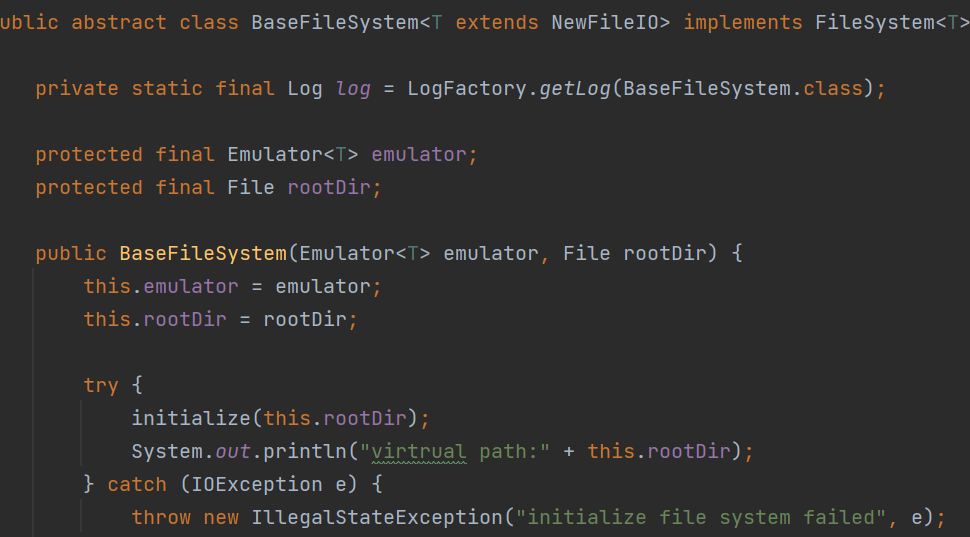Click the implements keyword

743,22
